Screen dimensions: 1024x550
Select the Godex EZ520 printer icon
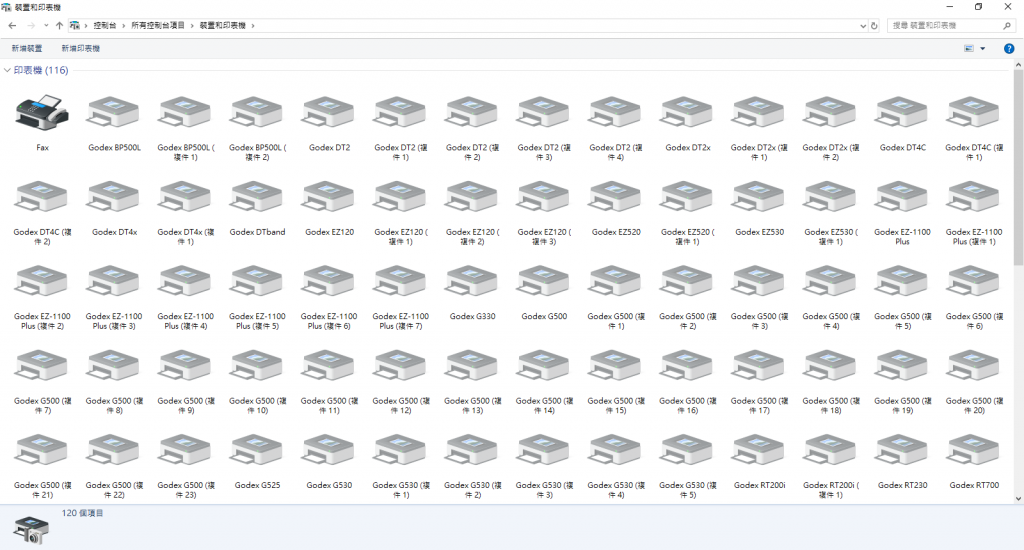click(x=615, y=197)
